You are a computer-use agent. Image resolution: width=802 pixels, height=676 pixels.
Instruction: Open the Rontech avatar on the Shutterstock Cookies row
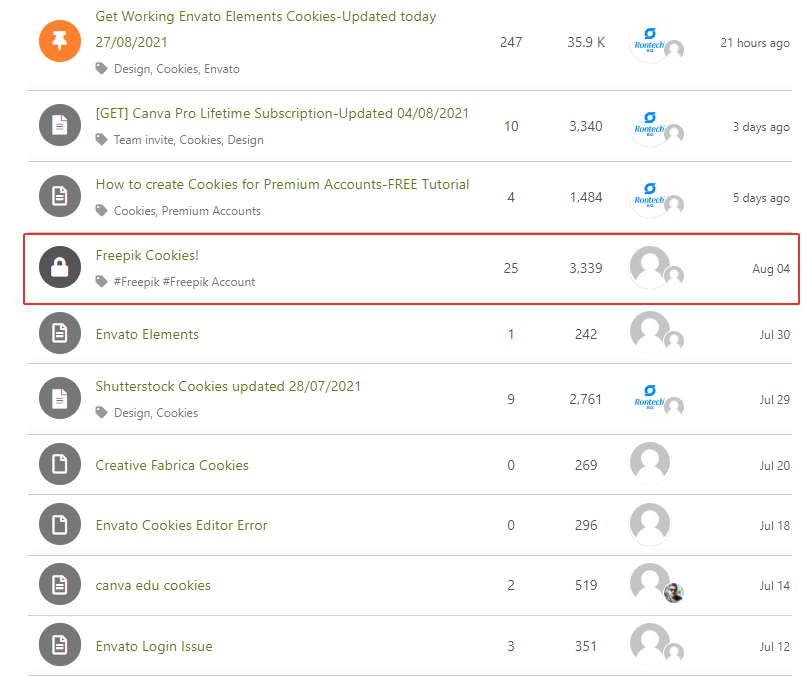click(x=650, y=399)
